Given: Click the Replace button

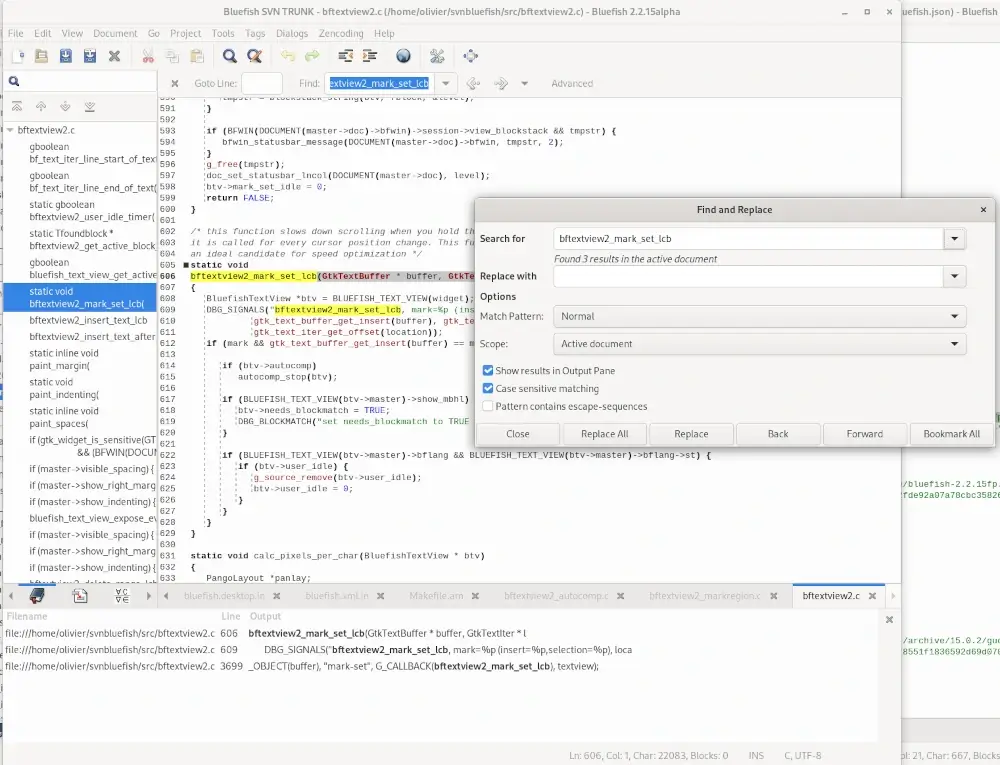Looking at the screenshot, I should (691, 434).
